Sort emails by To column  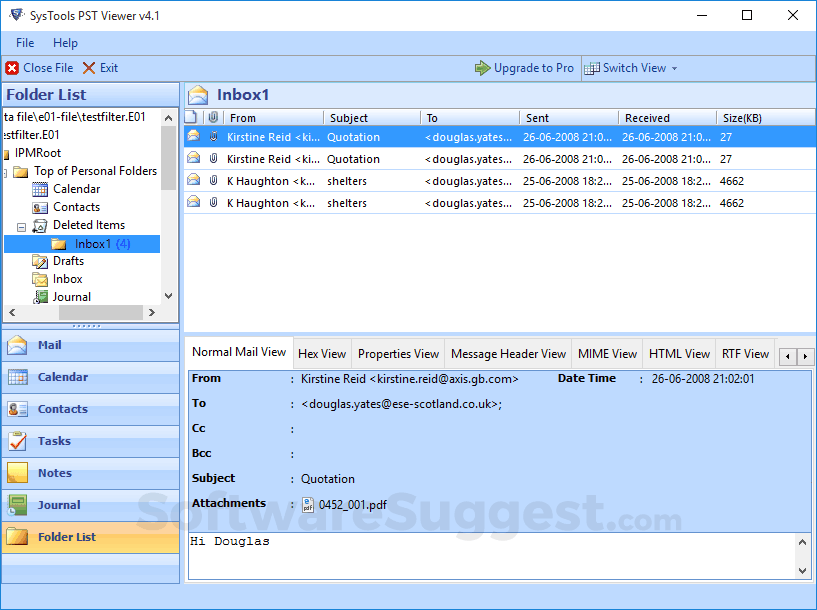pyautogui.click(x=470, y=118)
